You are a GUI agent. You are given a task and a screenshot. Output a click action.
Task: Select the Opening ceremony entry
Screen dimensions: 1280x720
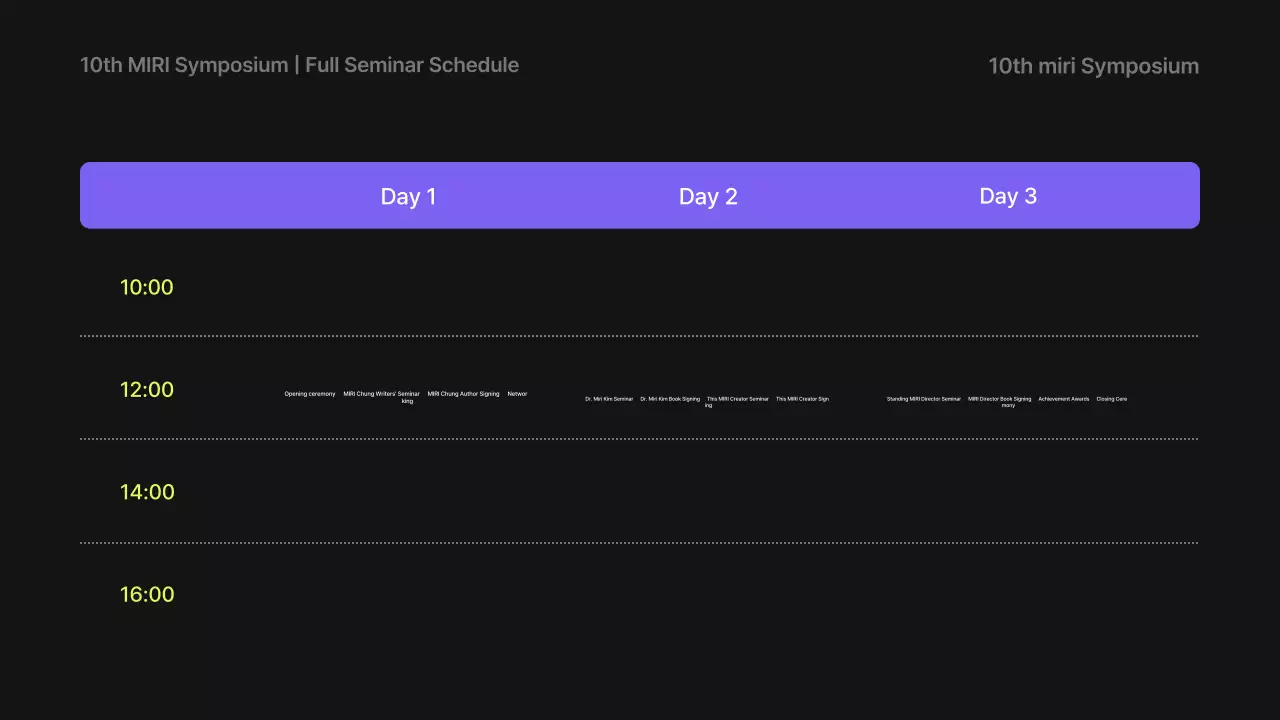[x=310, y=394]
